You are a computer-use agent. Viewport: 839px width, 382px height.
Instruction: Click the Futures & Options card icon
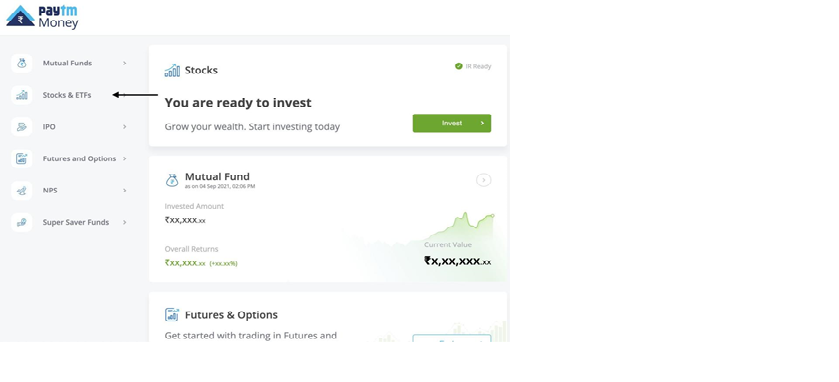tap(172, 315)
